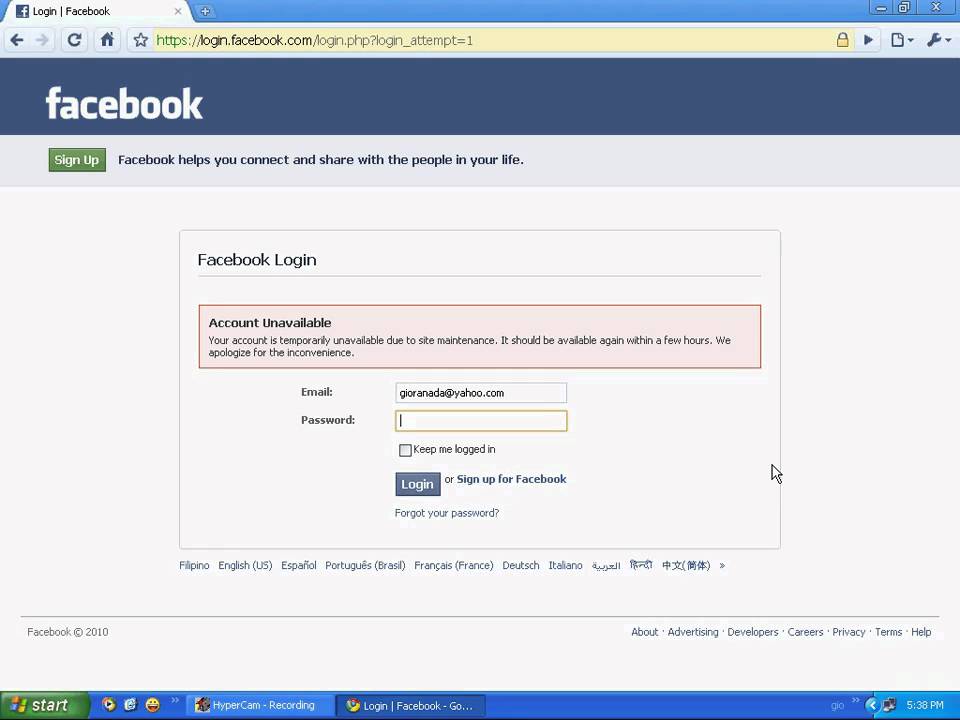The height and width of the screenshot is (720, 960).
Task: Launch the smiley messenger quick launch icon
Action: point(152,705)
